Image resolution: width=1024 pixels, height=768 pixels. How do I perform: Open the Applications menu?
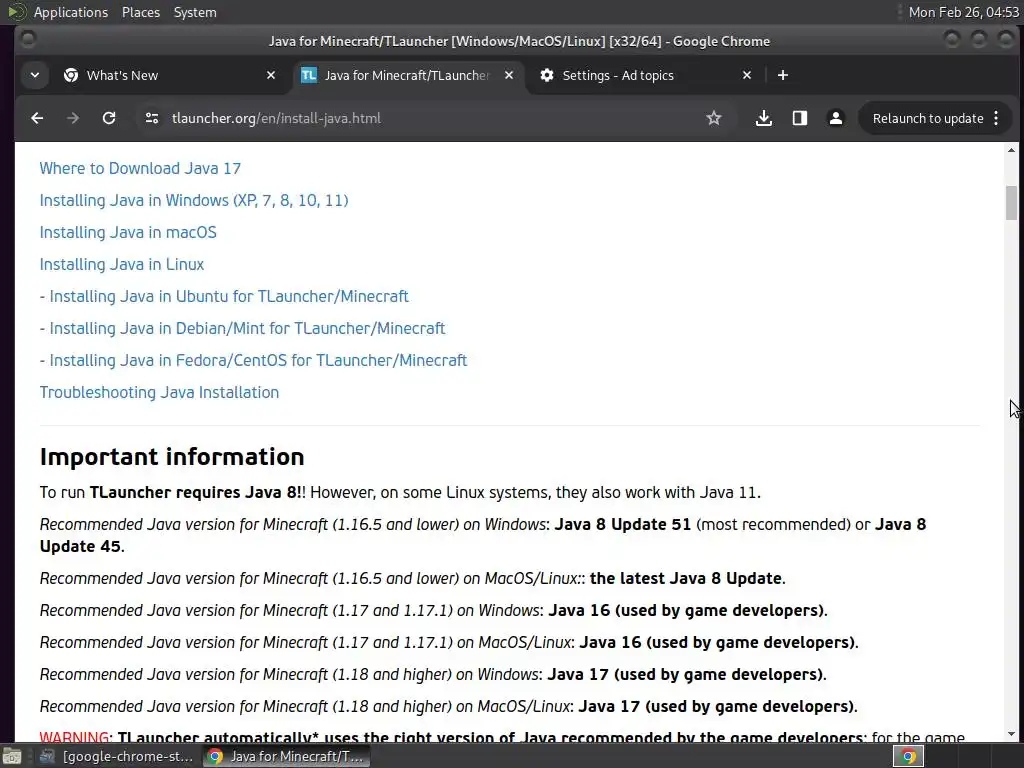coord(71,12)
